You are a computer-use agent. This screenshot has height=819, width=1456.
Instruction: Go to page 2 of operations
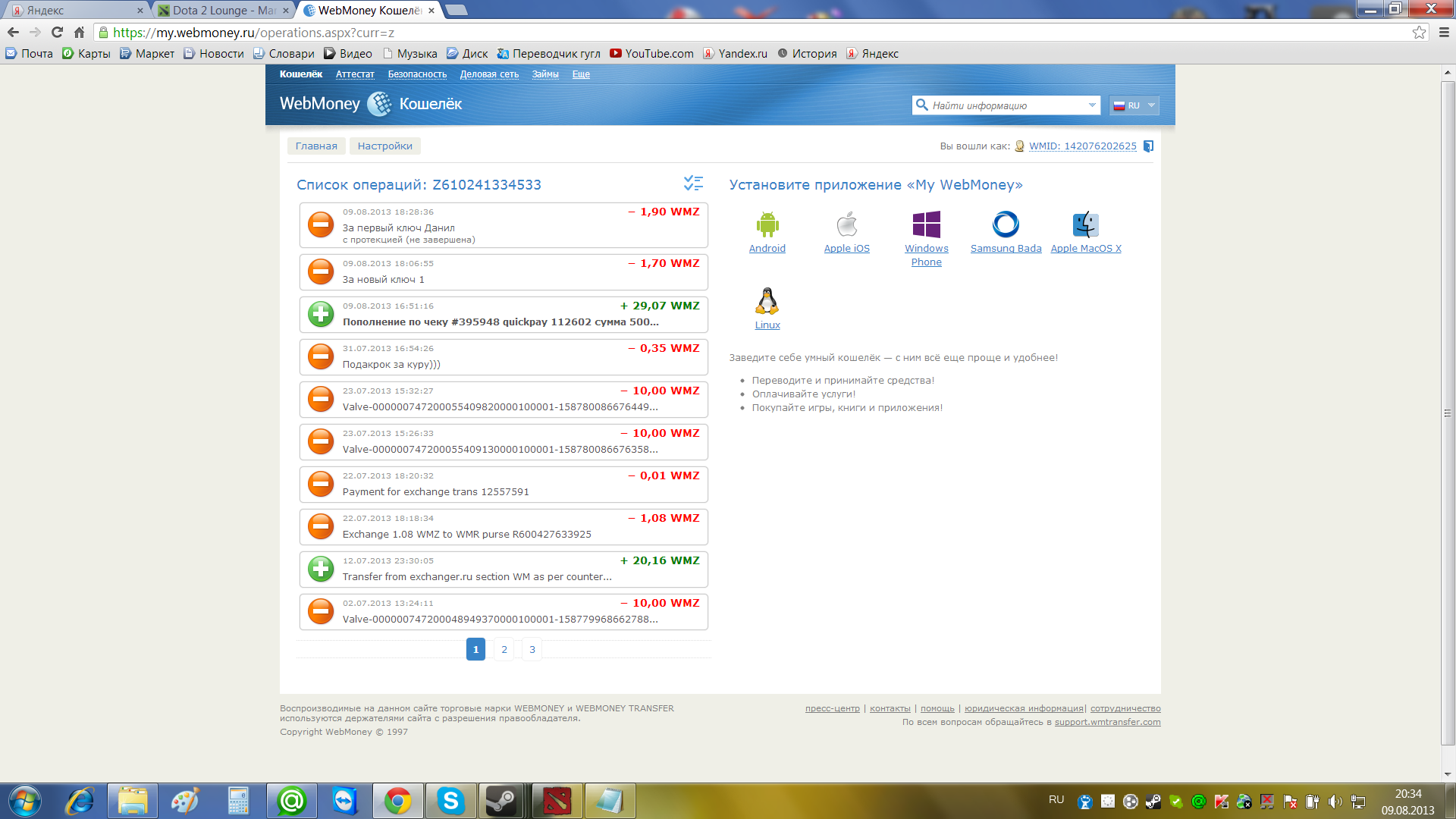(x=504, y=649)
